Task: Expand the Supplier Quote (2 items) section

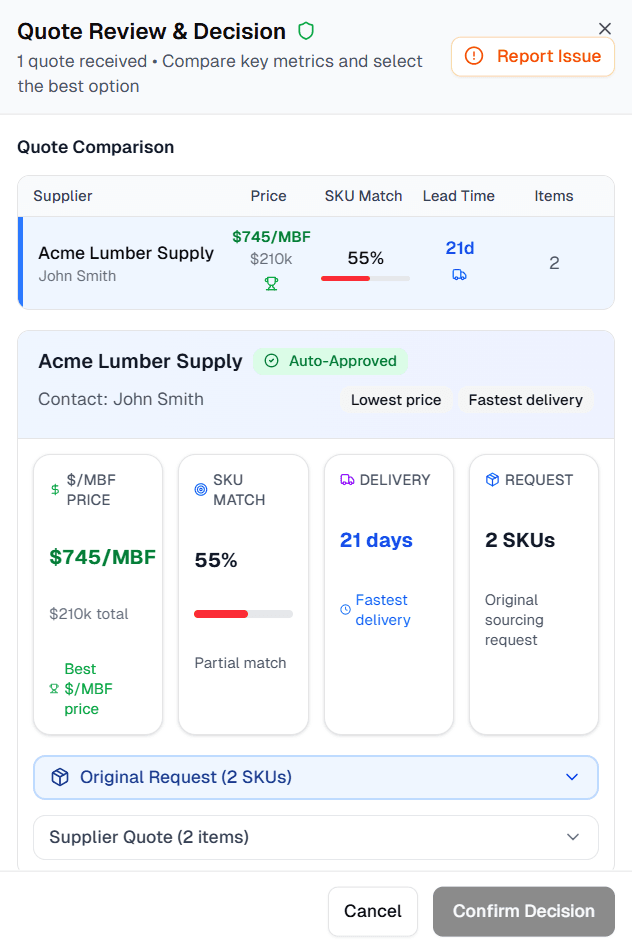Action: point(315,837)
